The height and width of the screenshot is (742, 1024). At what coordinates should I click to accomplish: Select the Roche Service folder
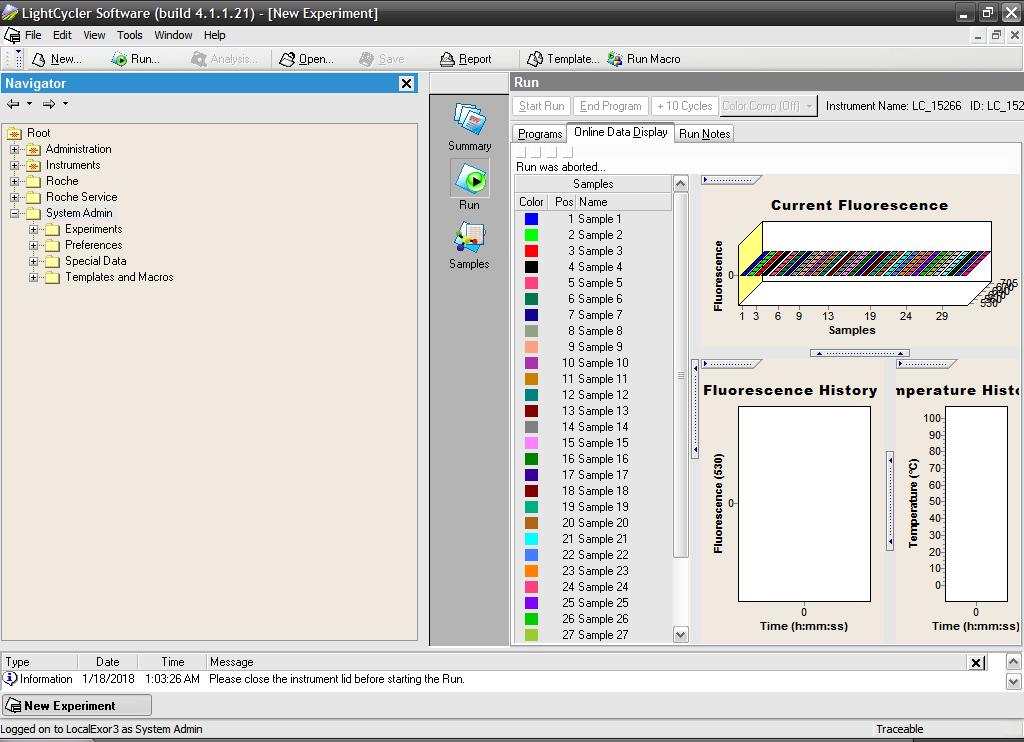(x=82, y=197)
